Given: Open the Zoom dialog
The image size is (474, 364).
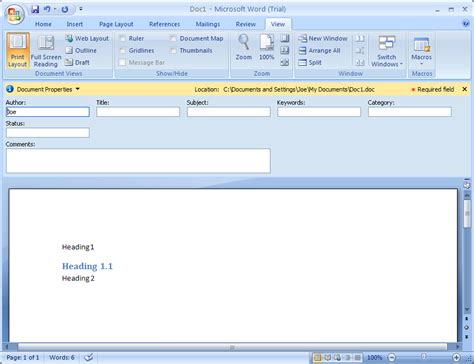Looking at the screenshot, I should [244, 47].
